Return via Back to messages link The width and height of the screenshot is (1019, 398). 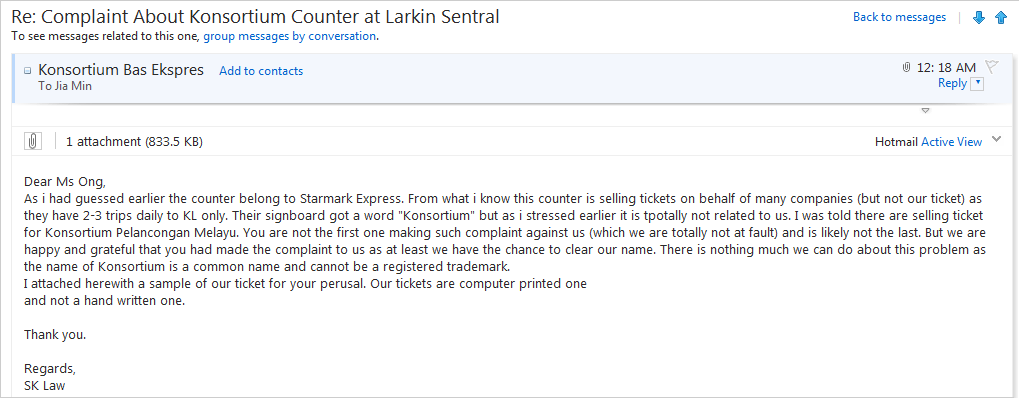click(899, 18)
